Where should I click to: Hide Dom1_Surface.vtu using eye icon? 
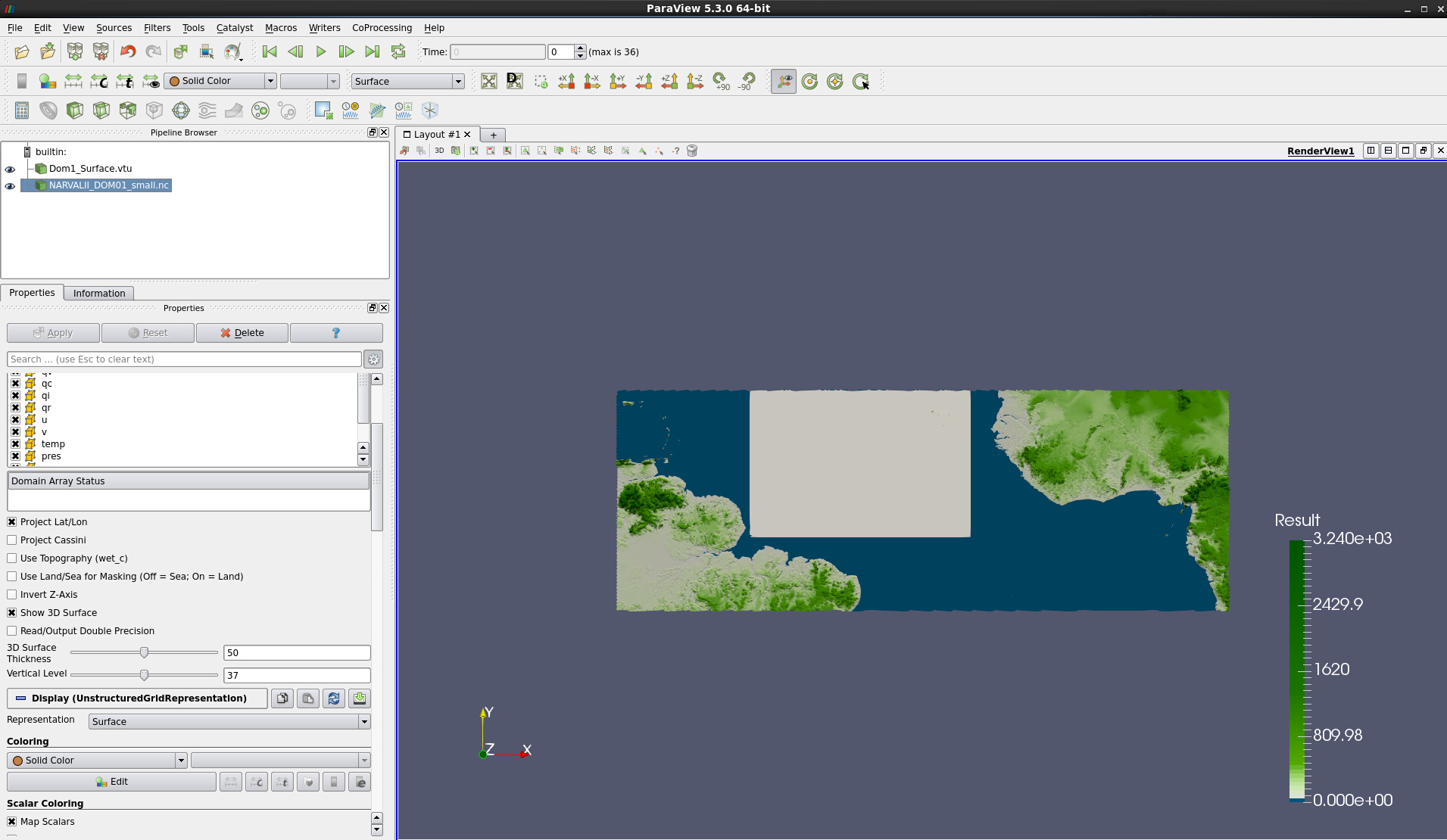tap(11, 169)
